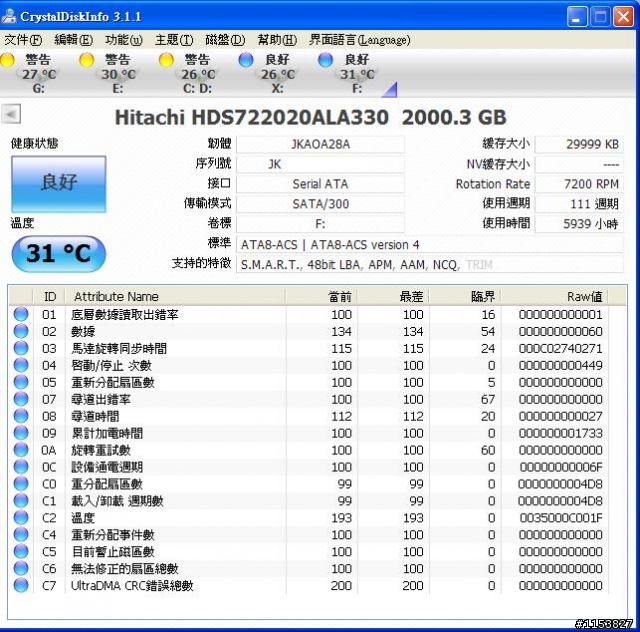Click status orb of attribute C0 row
Image resolution: width=640 pixels, height=632 pixels.
(x=21, y=484)
